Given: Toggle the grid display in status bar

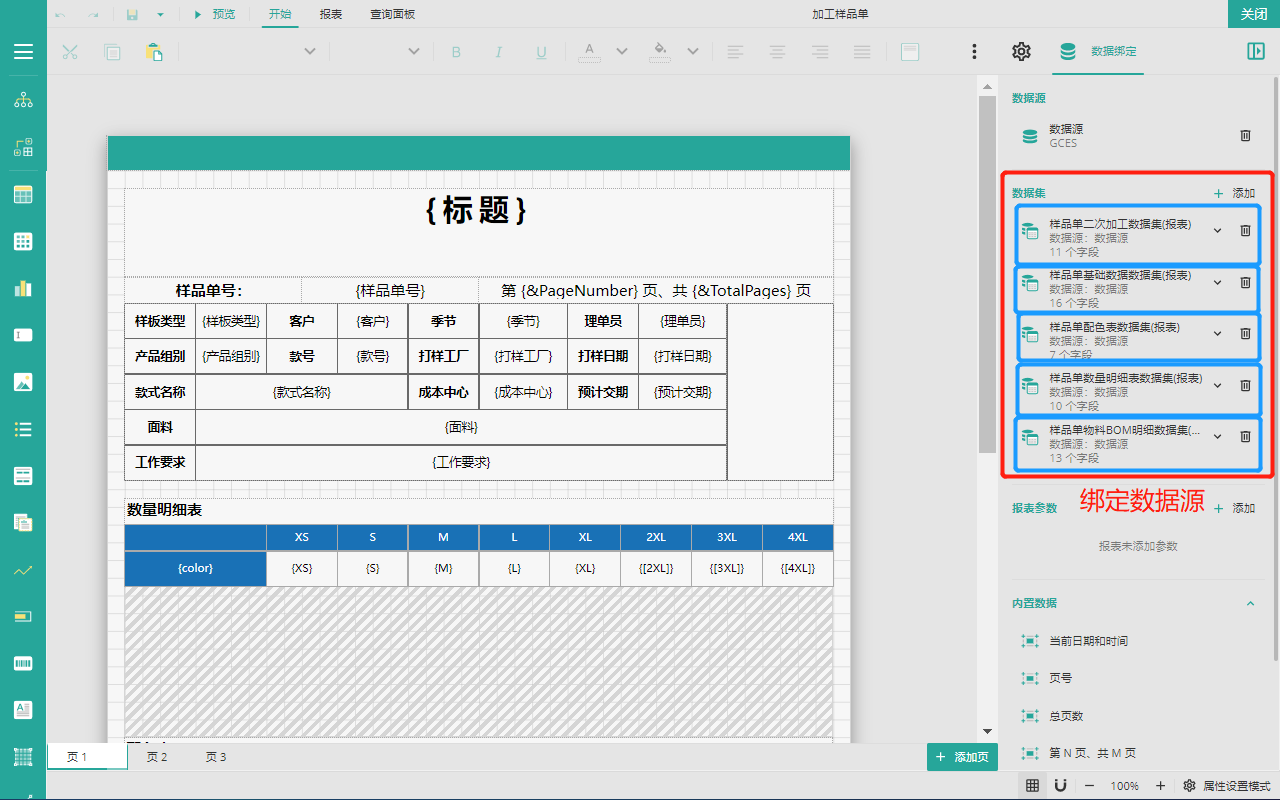Looking at the screenshot, I should (1033, 786).
